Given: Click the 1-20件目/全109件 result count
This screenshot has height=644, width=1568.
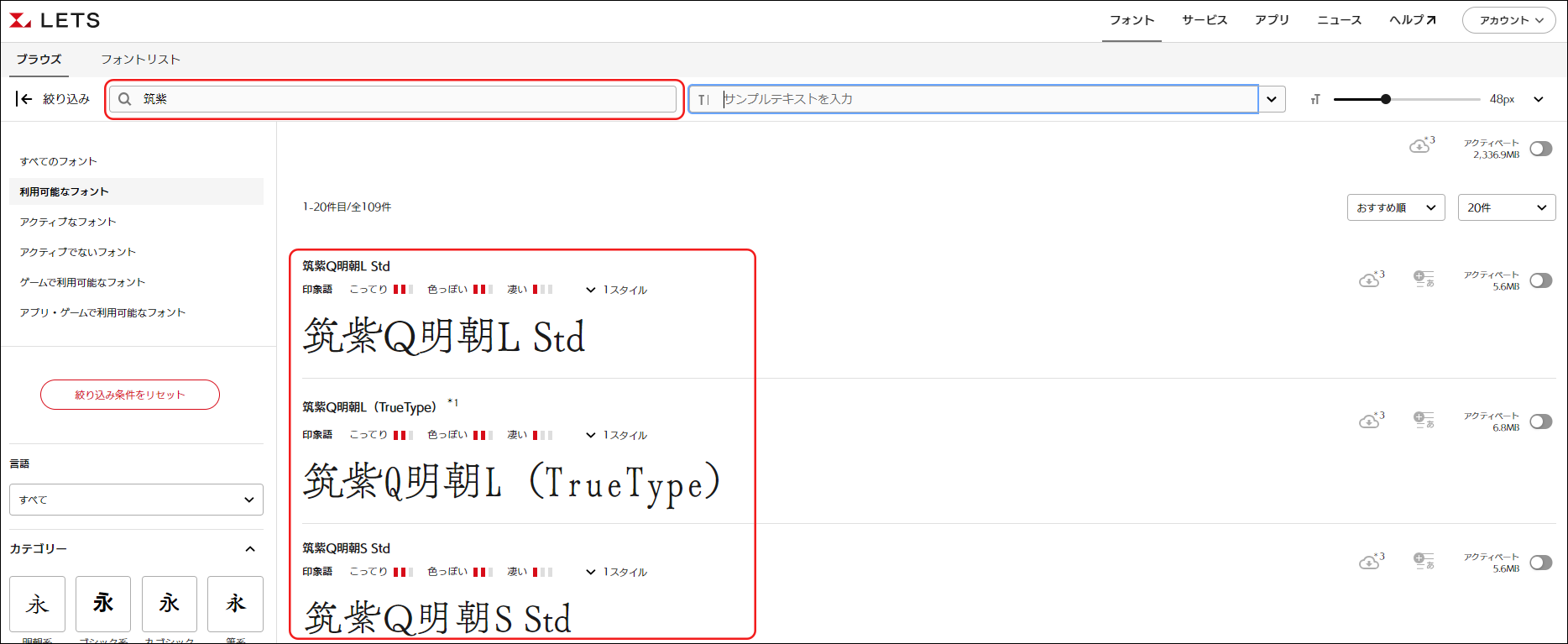Looking at the screenshot, I should [347, 207].
